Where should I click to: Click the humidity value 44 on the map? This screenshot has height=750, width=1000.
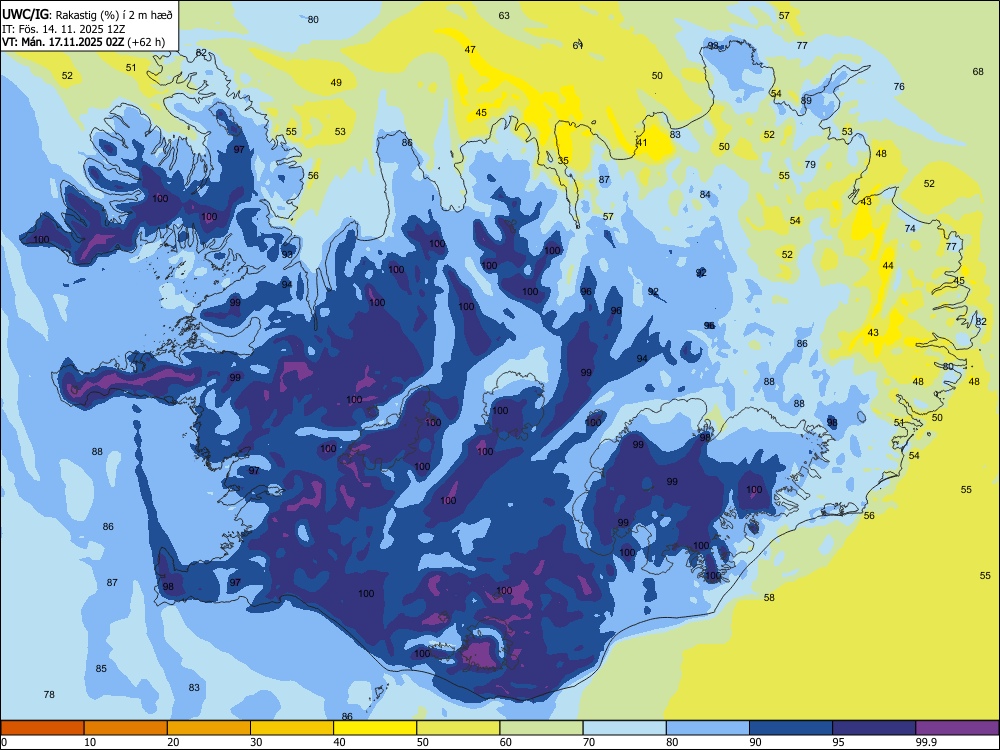(888, 265)
